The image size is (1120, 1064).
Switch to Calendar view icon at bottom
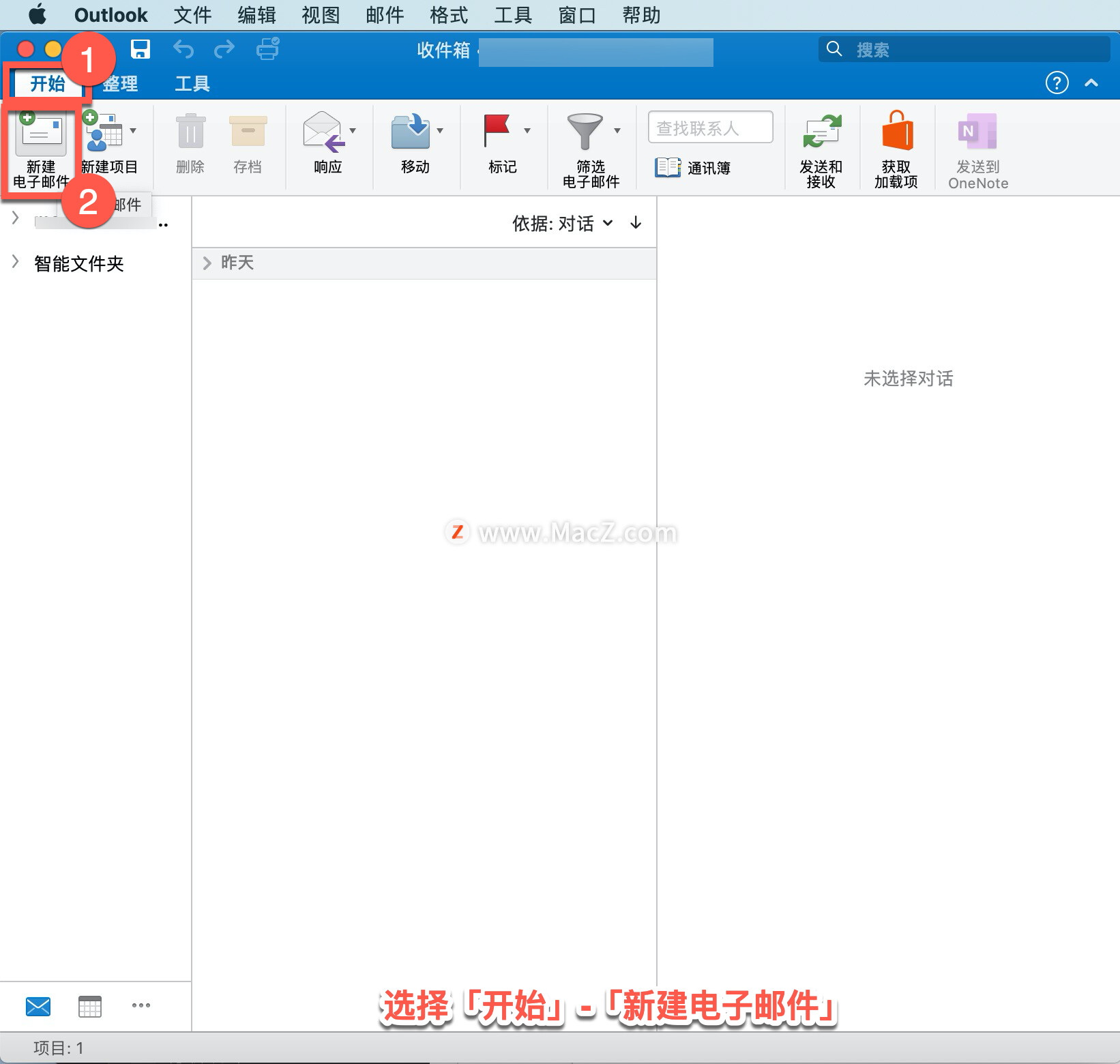point(90,1006)
